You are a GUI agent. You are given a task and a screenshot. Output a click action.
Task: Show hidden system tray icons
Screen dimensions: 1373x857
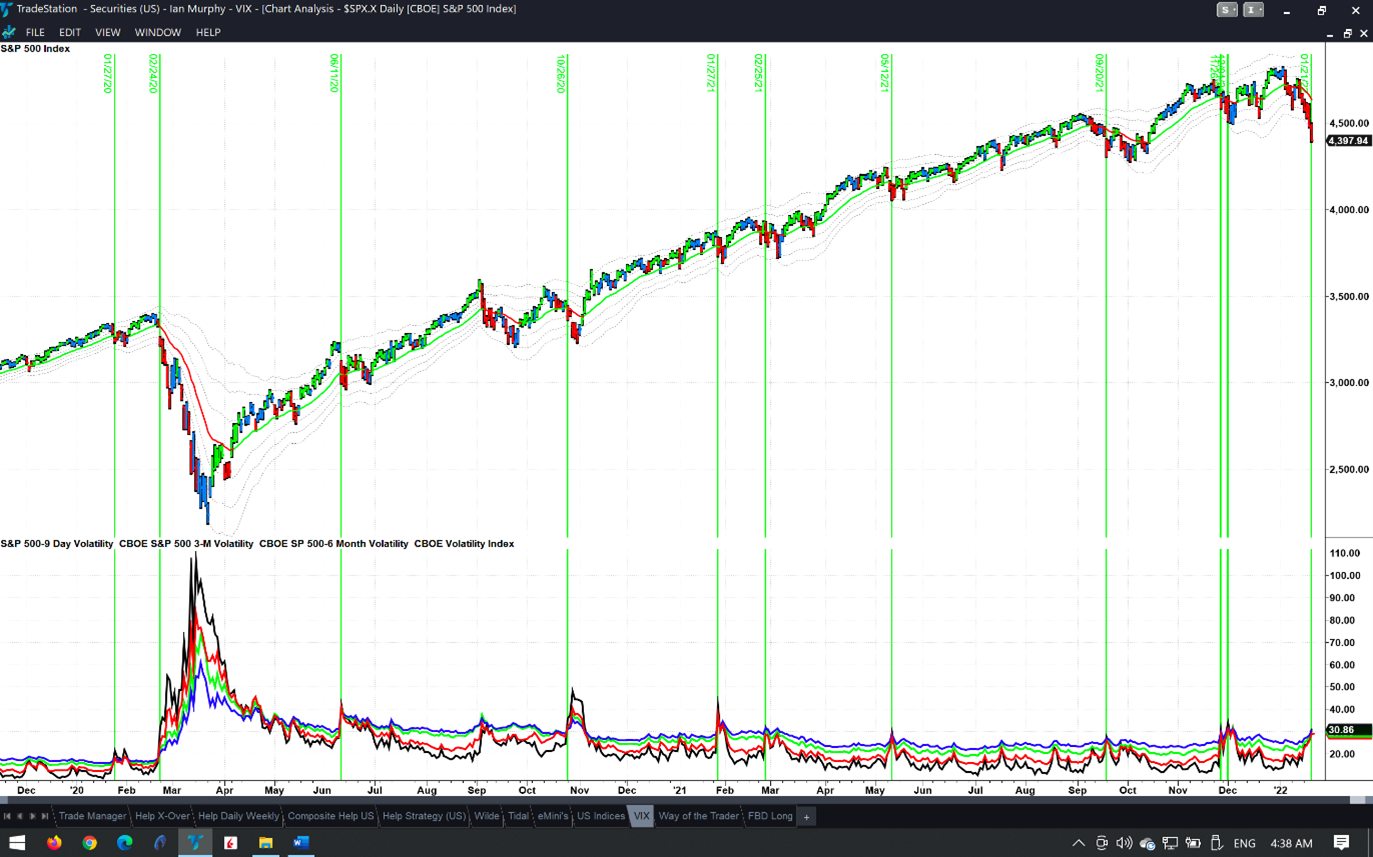tap(1078, 843)
